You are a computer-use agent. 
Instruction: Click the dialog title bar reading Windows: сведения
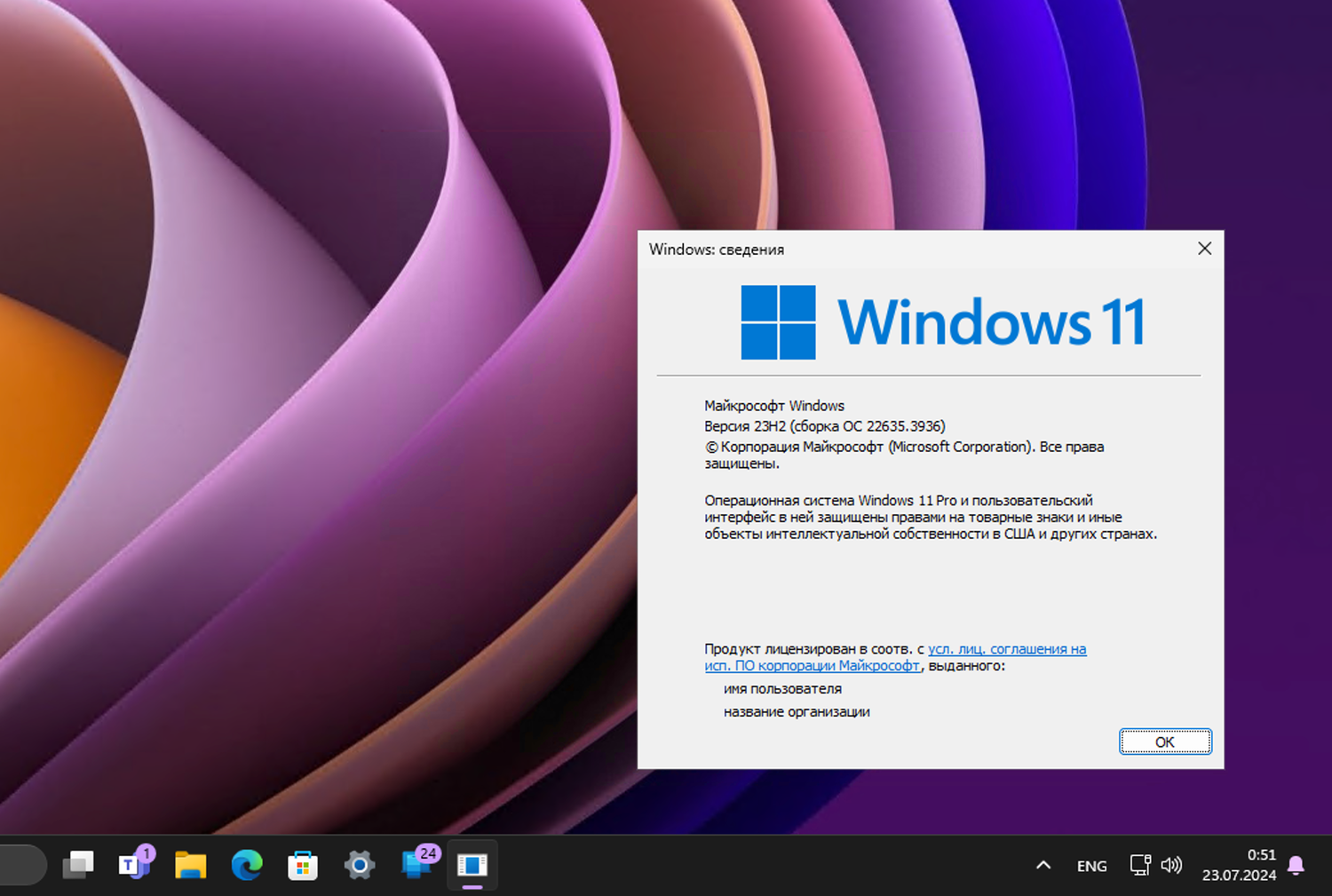716,250
